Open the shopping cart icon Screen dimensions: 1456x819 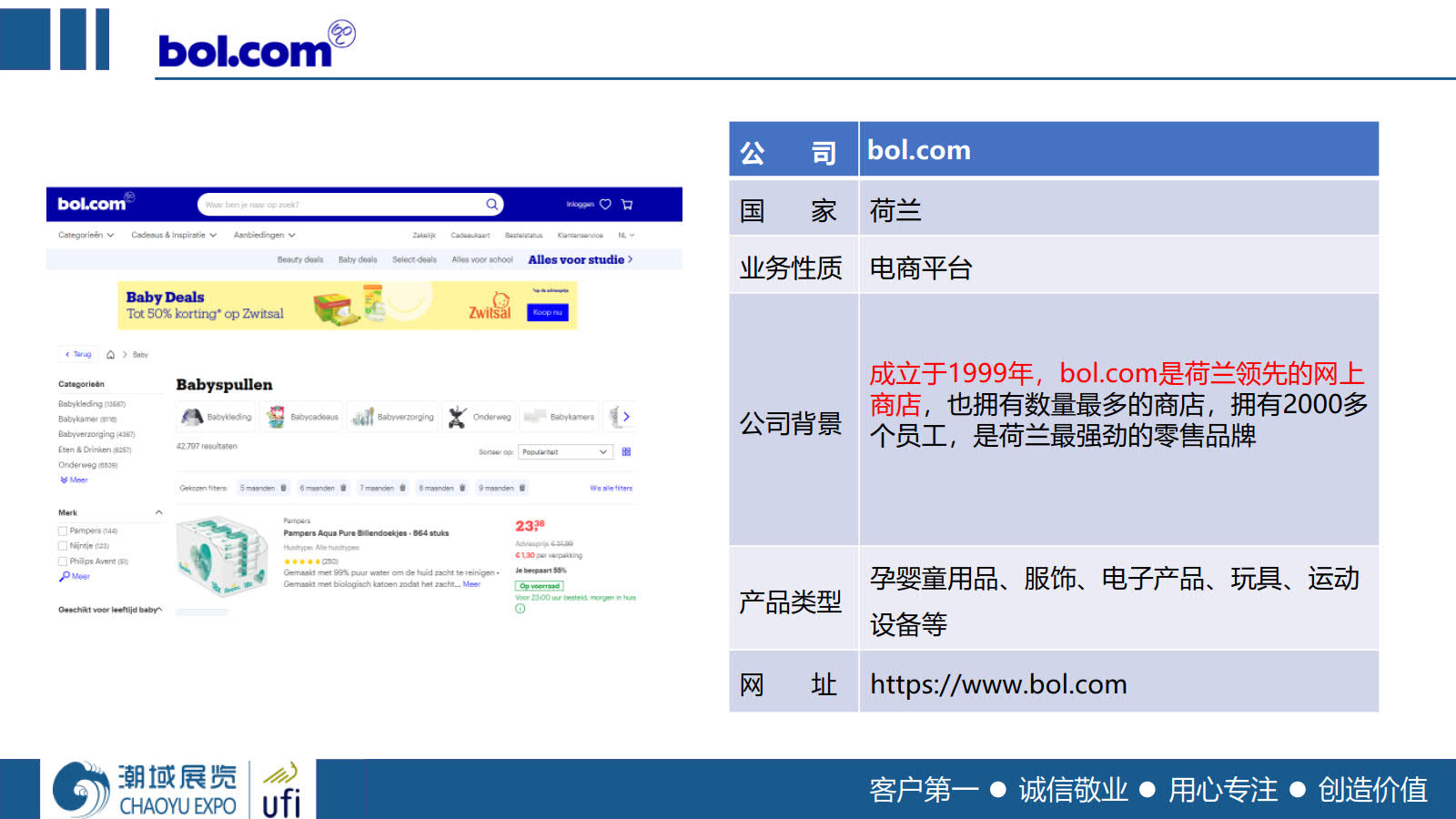(x=627, y=205)
